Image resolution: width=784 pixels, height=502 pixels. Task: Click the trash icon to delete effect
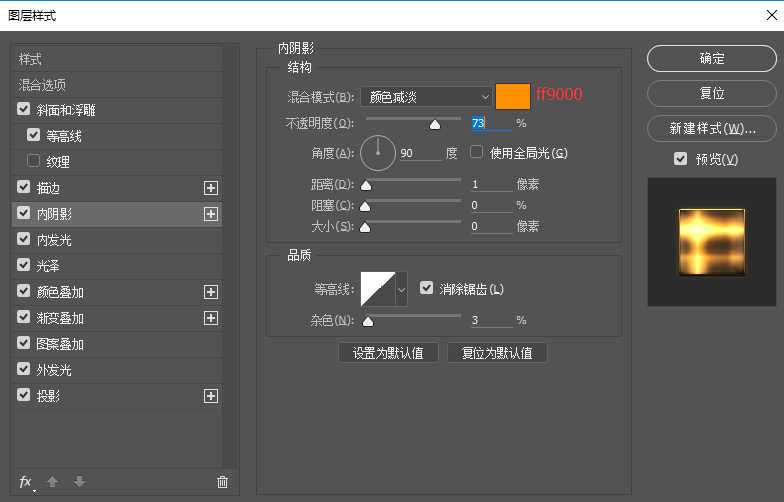222,482
